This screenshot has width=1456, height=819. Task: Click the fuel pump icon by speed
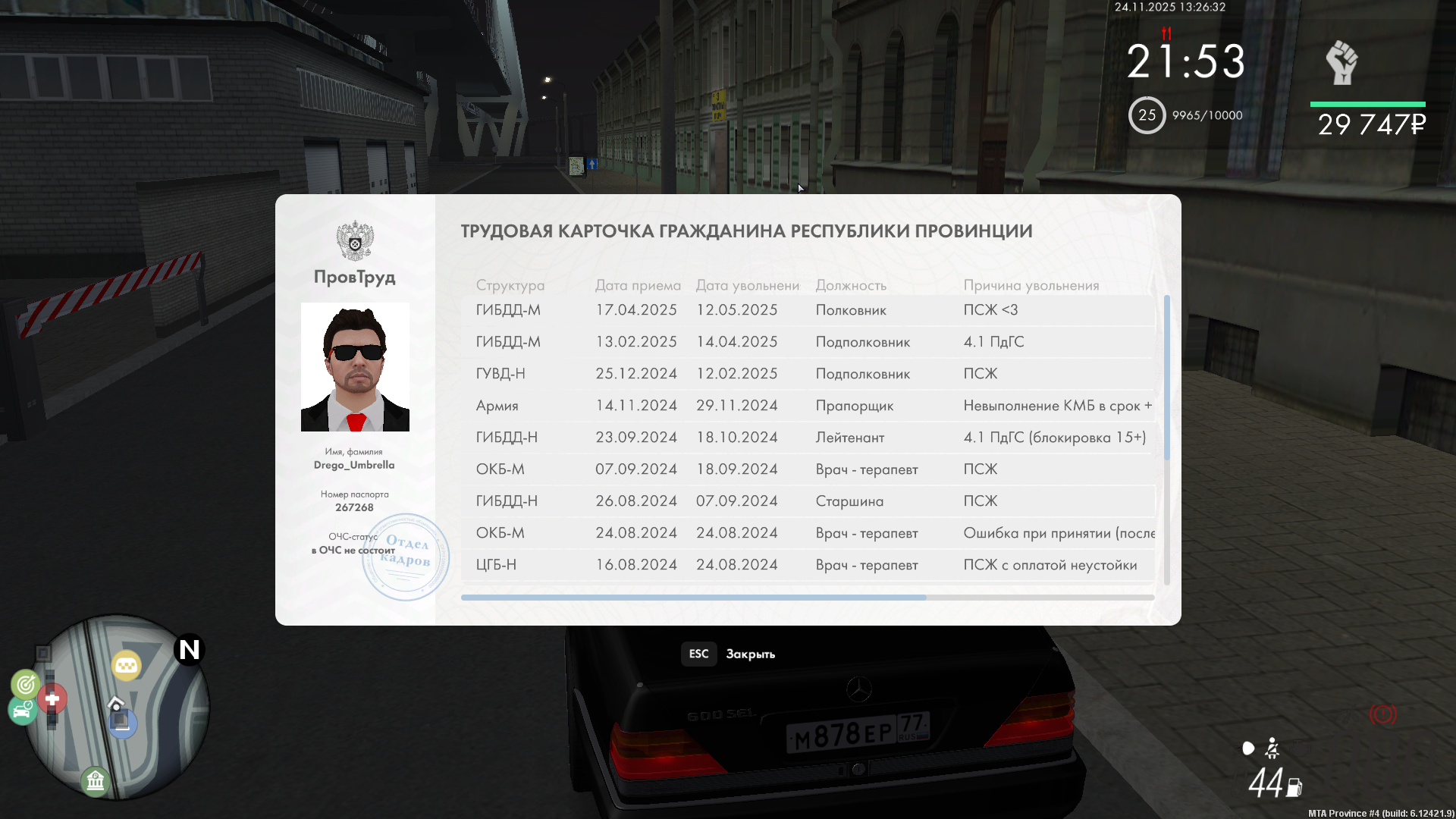coord(1294,788)
